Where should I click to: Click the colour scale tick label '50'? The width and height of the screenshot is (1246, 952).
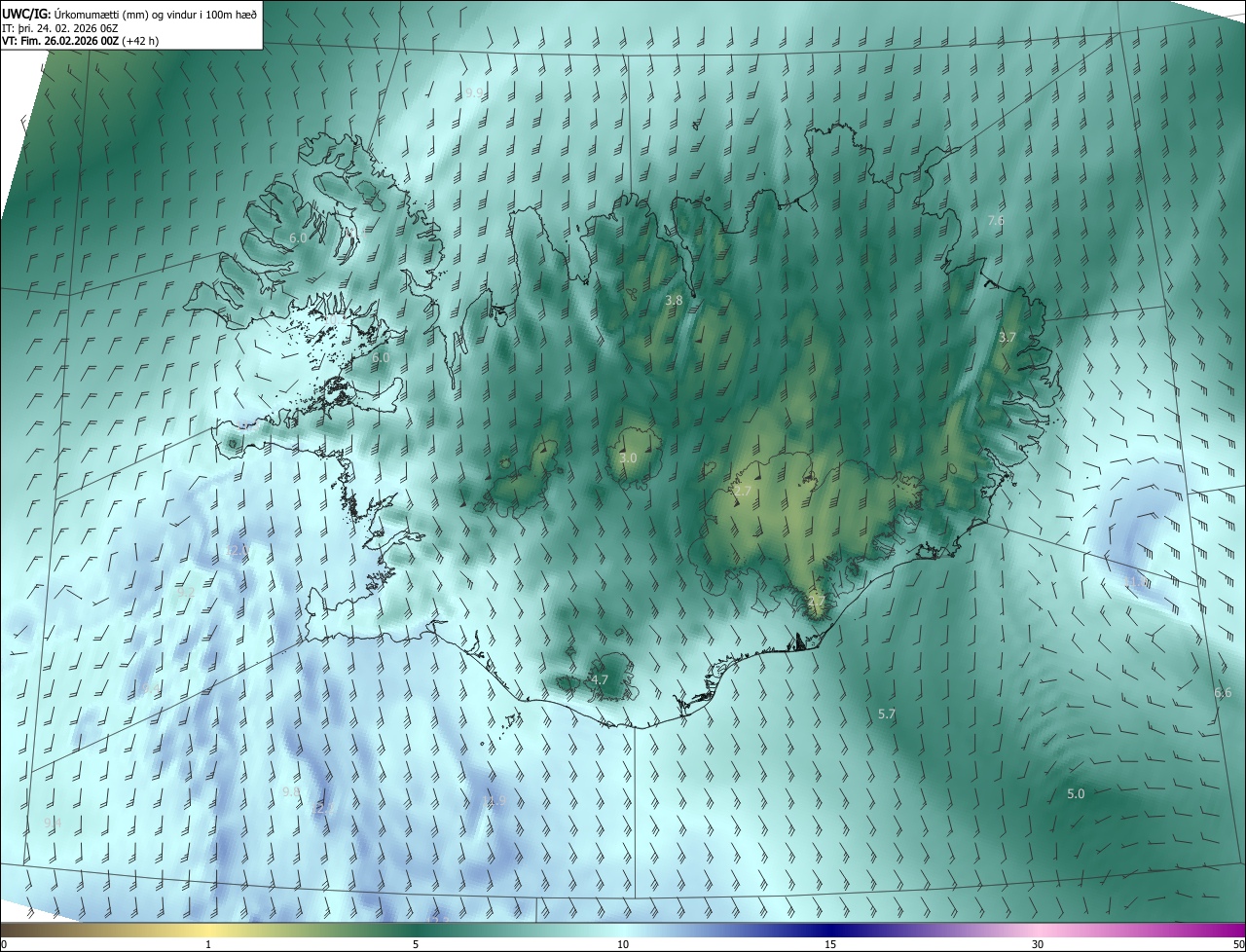click(1238, 944)
